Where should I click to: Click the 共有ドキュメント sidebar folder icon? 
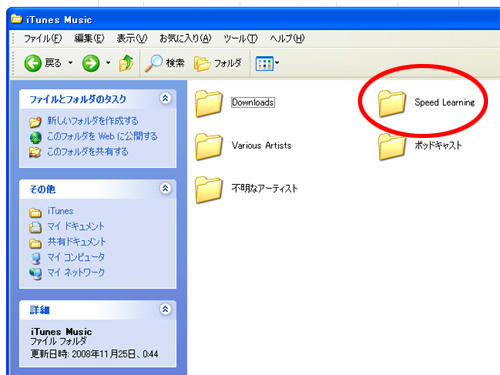point(35,243)
